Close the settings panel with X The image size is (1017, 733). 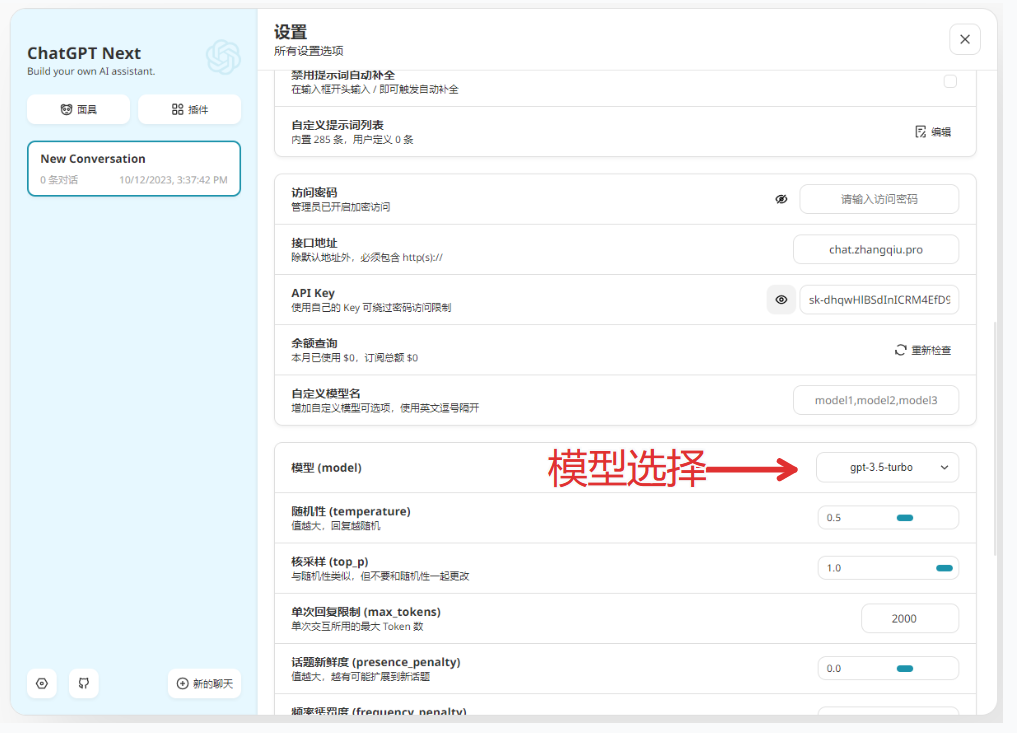tap(964, 39)
